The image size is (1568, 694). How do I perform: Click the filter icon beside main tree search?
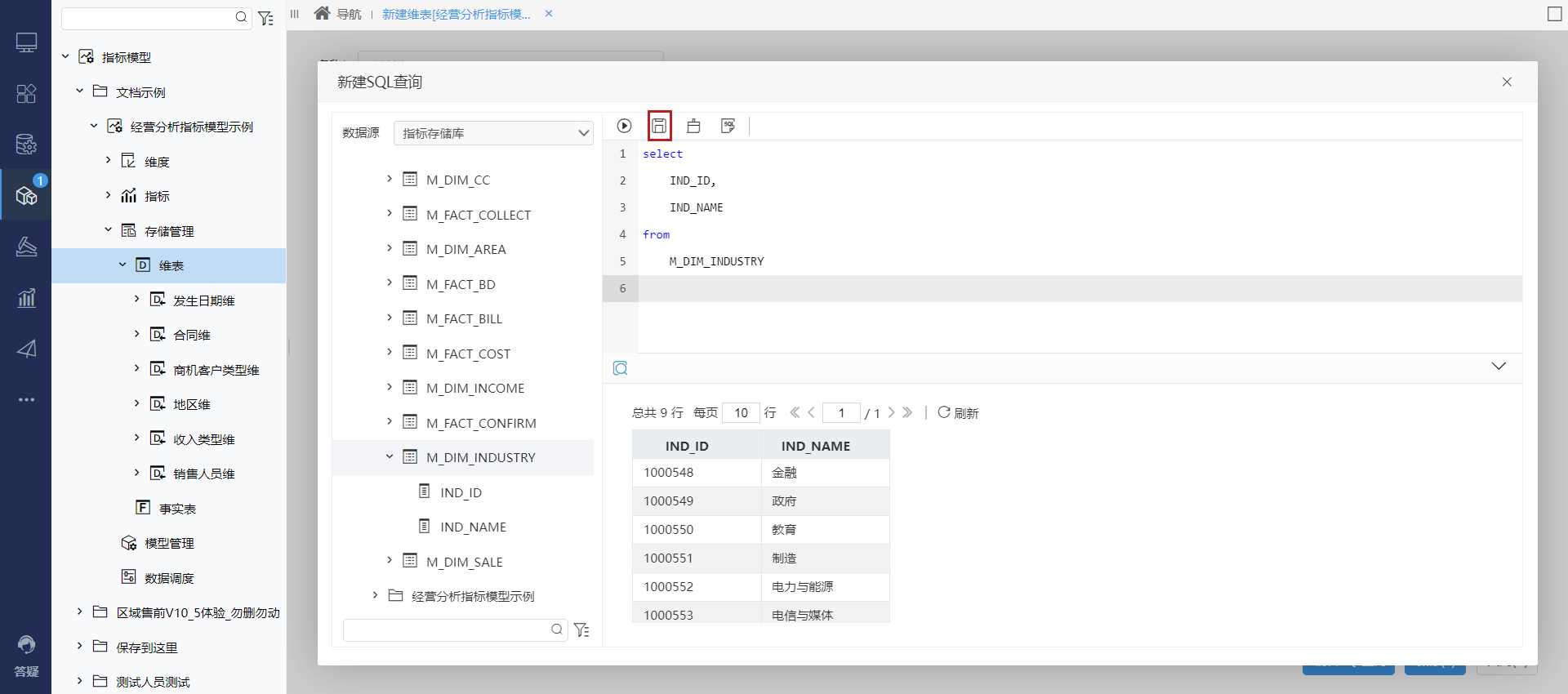[x=265, y=18]
